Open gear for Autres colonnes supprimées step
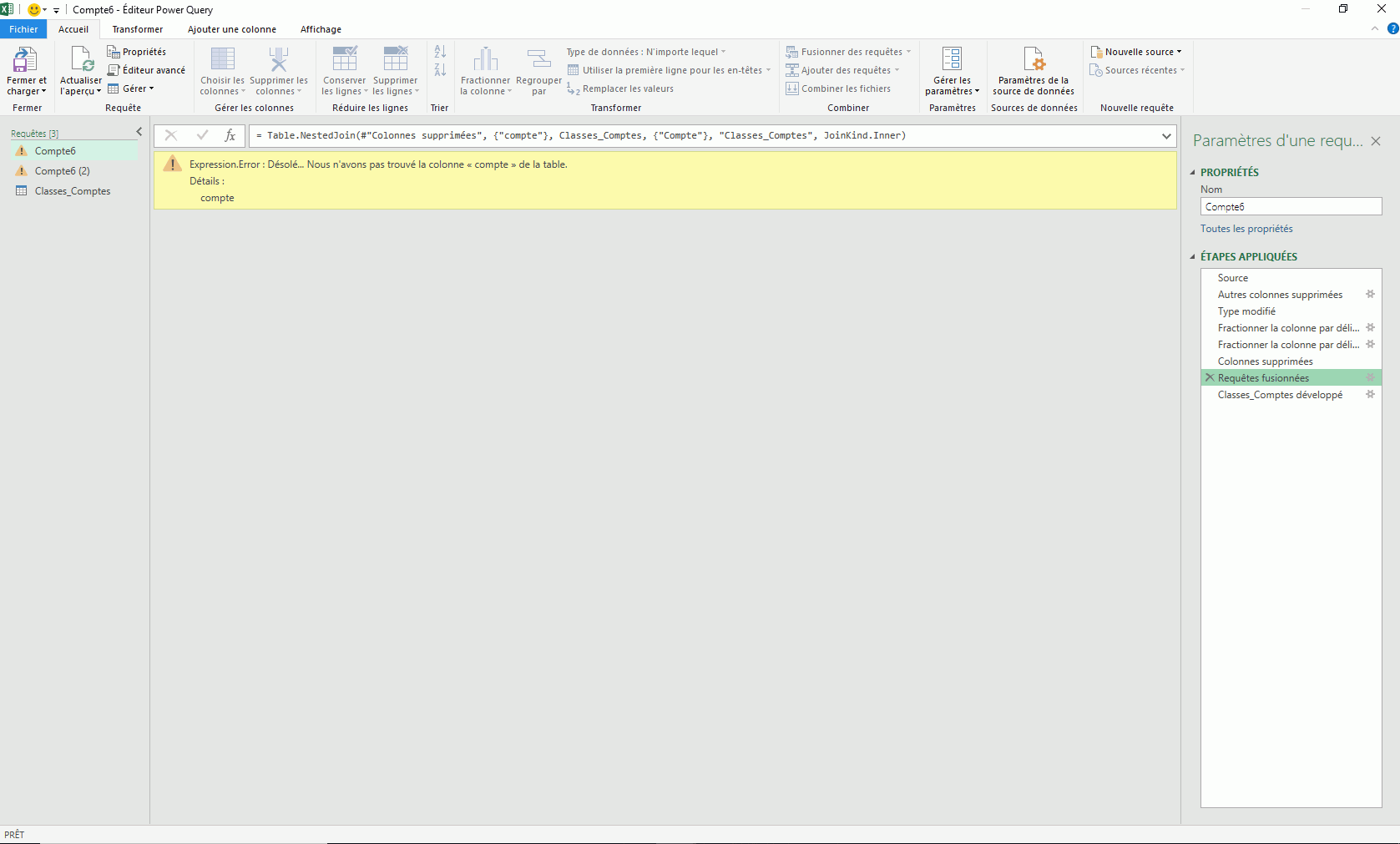The image size is (1400, 844). tap(1370, 295)
